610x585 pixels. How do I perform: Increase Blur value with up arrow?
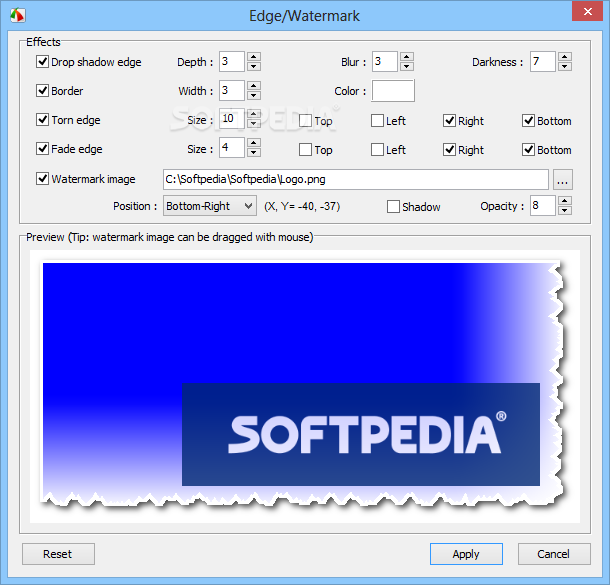click(x=407, y=57)
